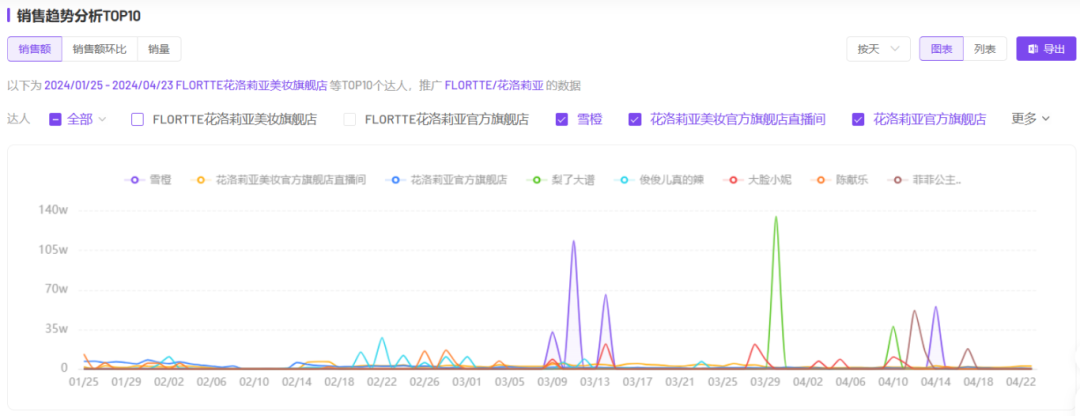Uncheck 花洛莉亚美妆官方旗舰店直播间 checkbox

click(635, 119)
